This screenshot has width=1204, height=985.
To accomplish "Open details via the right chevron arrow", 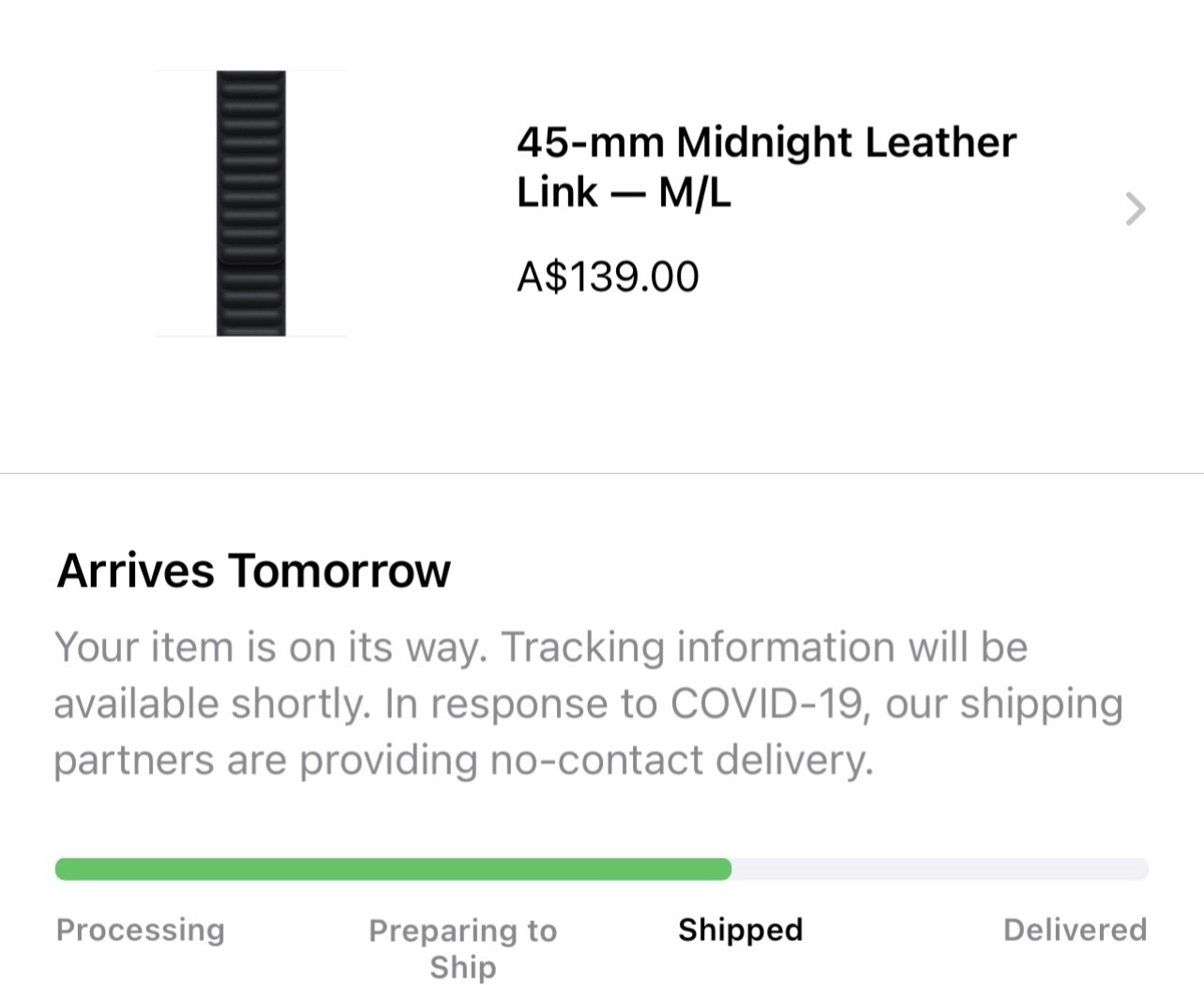I will pyautogui.click(x=1136, y=208).
